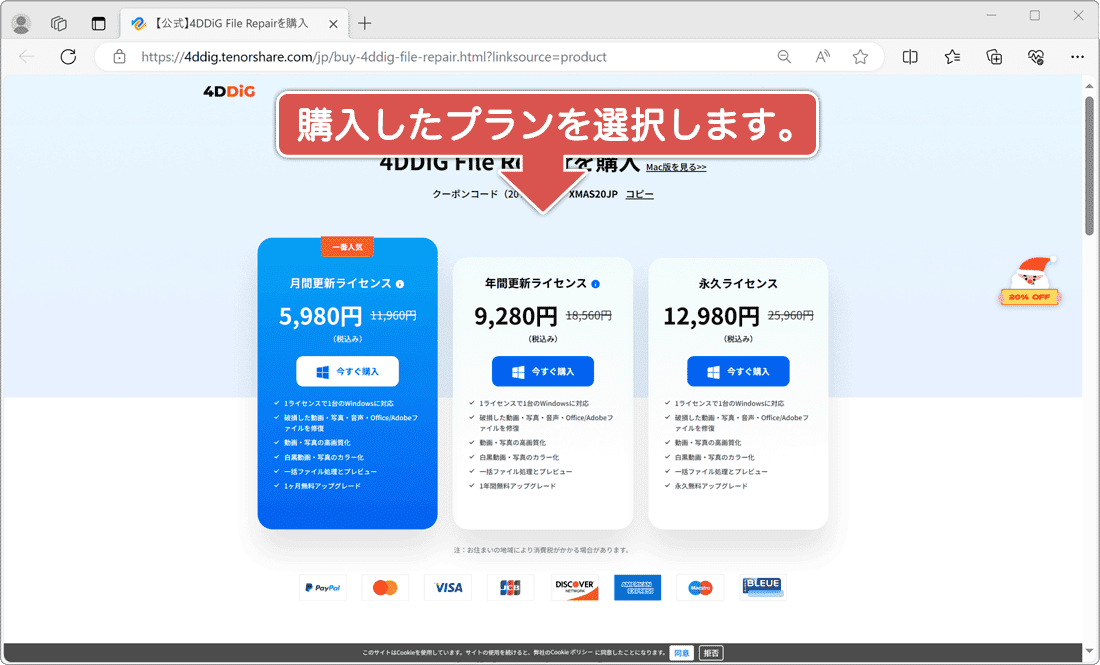Accept cookies with the 同意 button

[681, 652]
